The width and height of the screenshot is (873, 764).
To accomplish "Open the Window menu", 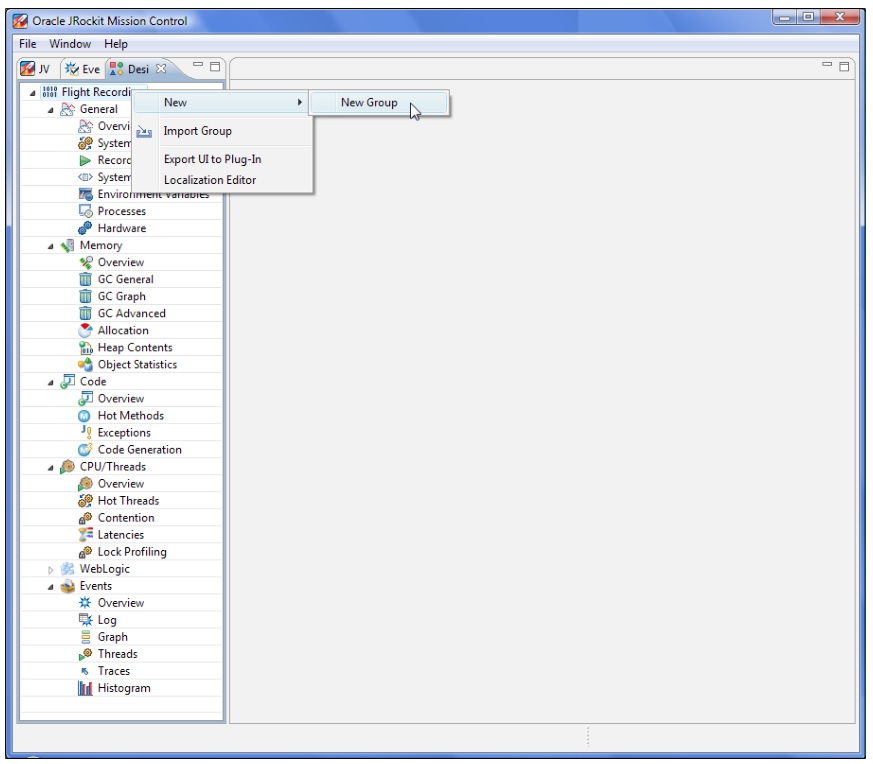I will coord(70,44).
